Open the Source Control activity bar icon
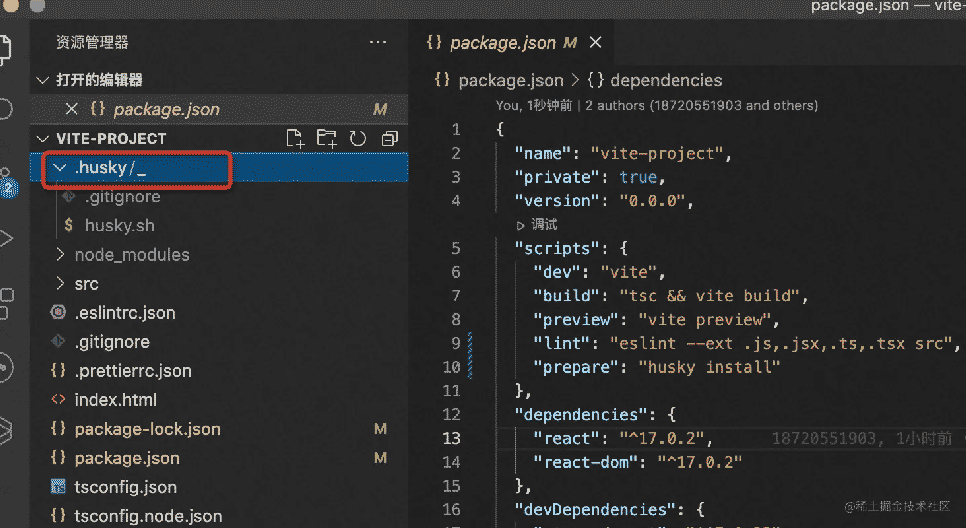966x528 pixels. 6,180
